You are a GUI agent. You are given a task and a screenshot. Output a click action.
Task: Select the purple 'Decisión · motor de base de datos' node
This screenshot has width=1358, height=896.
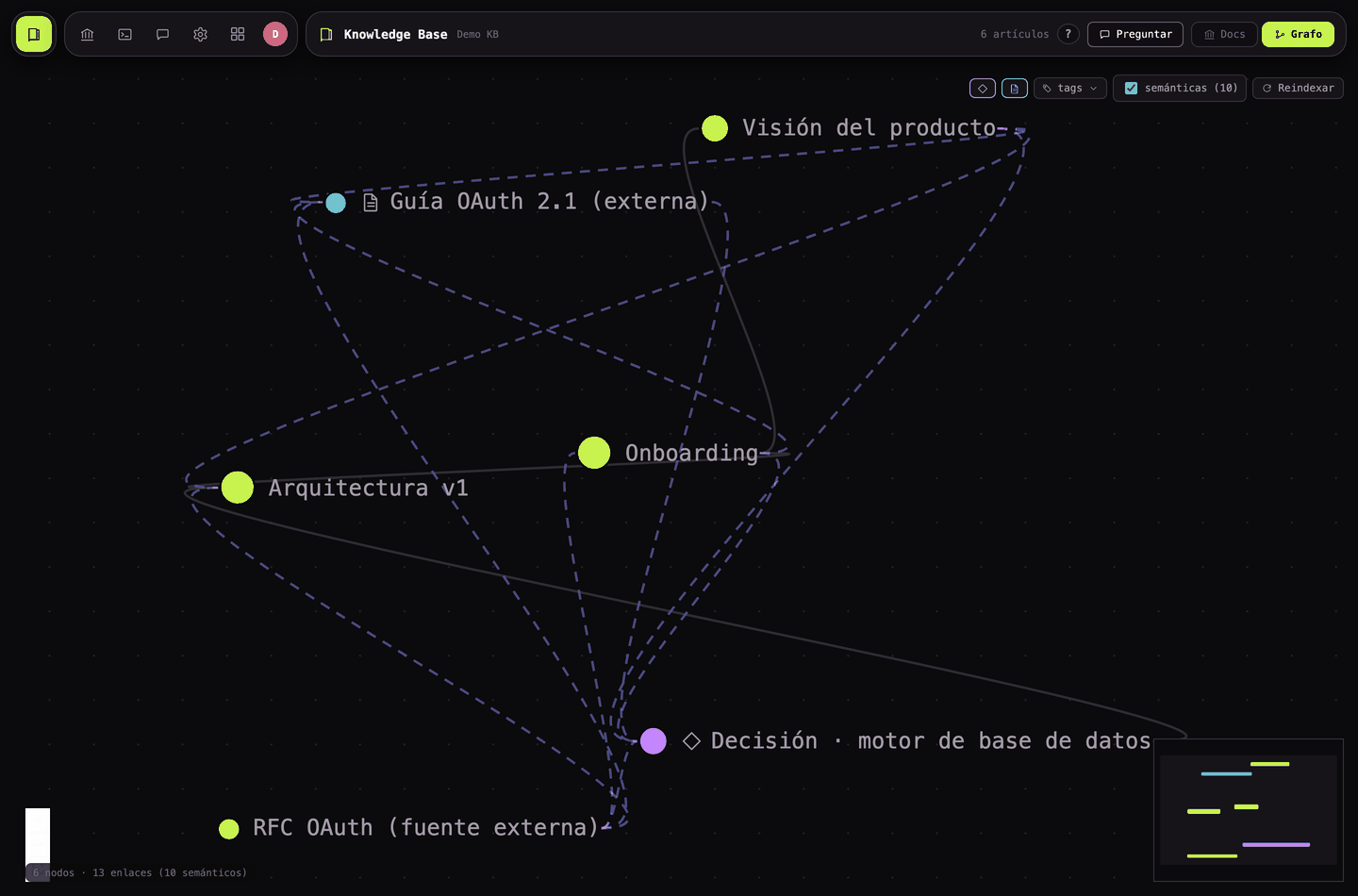[x=654, y=741]
